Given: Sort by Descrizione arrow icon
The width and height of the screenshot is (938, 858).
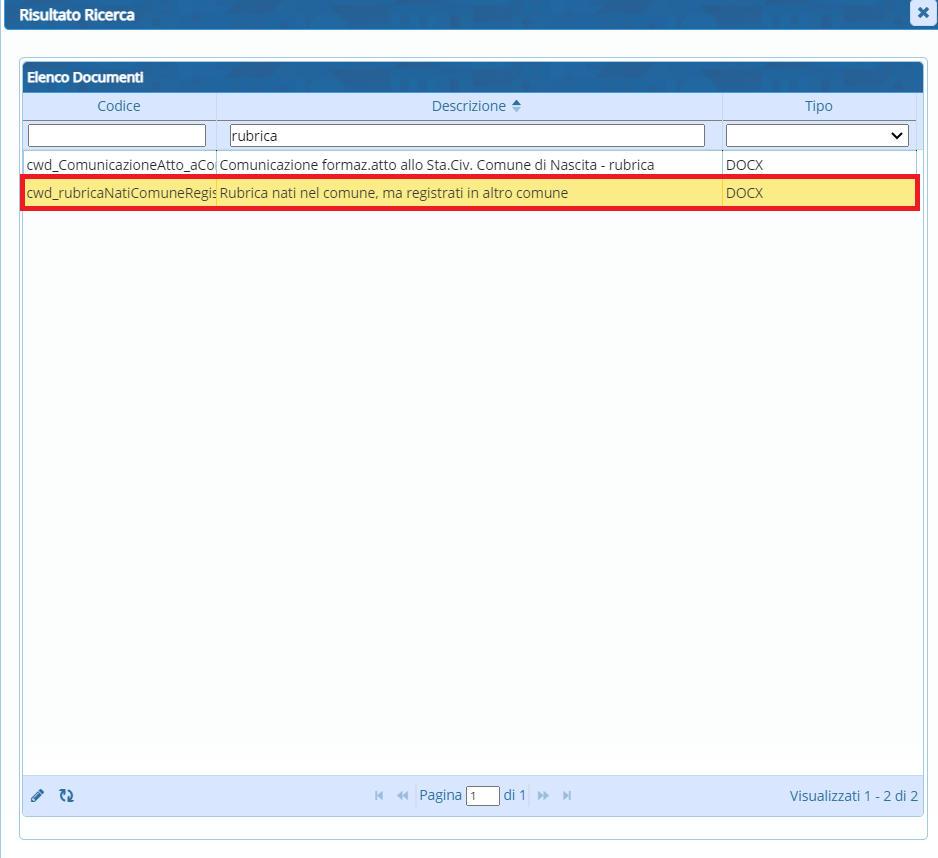Looking at the screenshot, I should 516,106.
